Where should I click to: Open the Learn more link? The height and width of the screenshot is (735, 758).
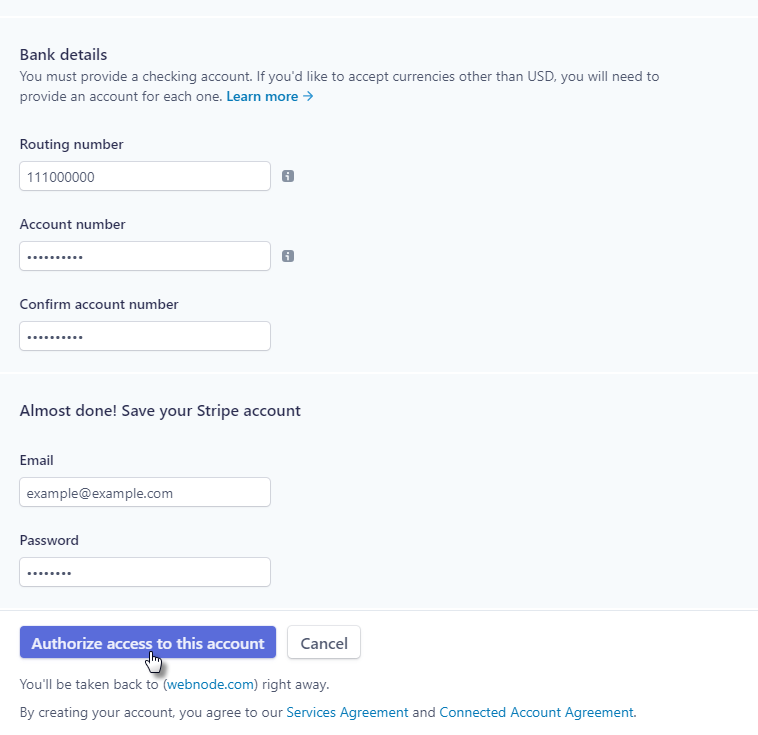(x=269, y=97)
